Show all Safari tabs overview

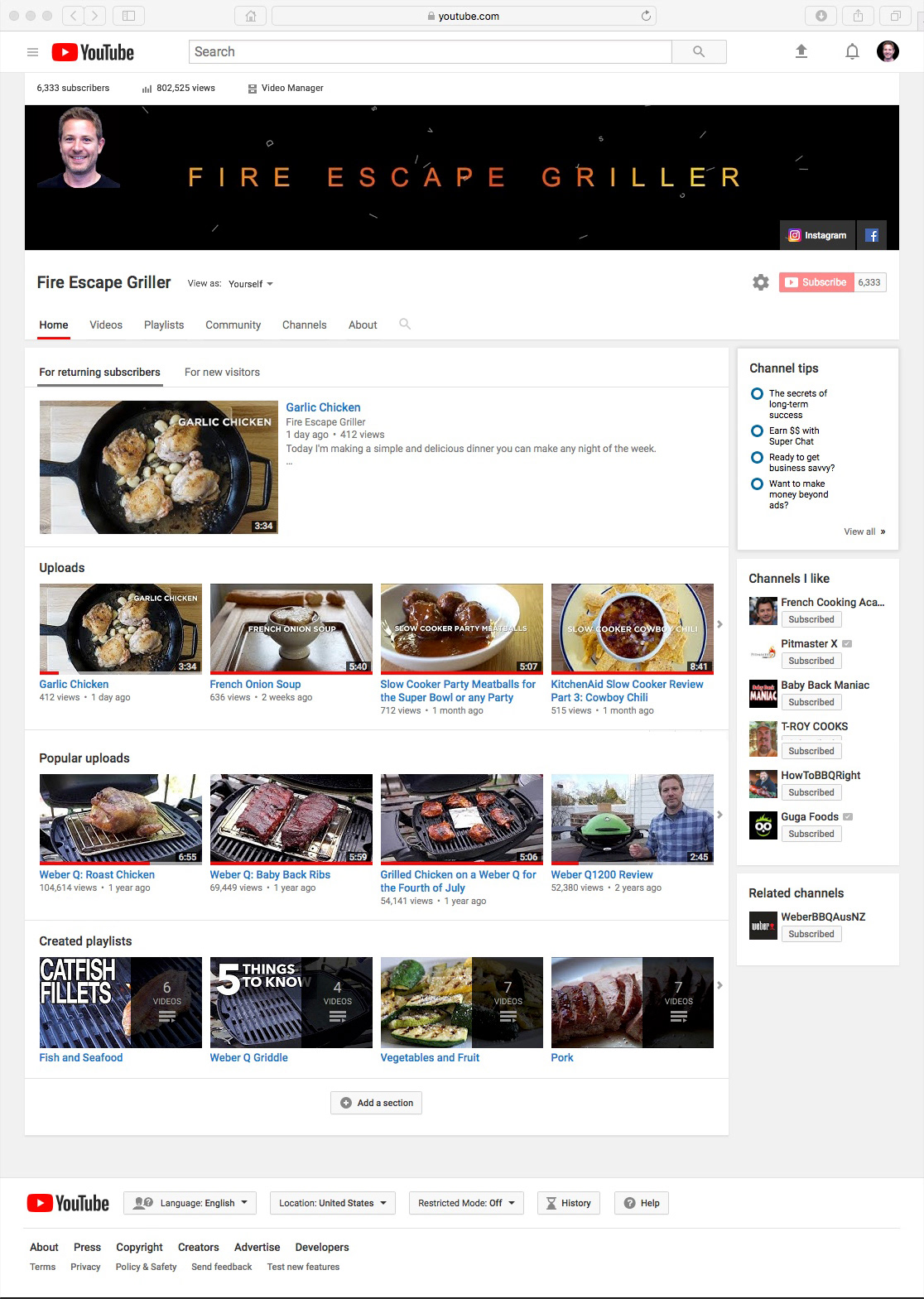click(895, 16)
